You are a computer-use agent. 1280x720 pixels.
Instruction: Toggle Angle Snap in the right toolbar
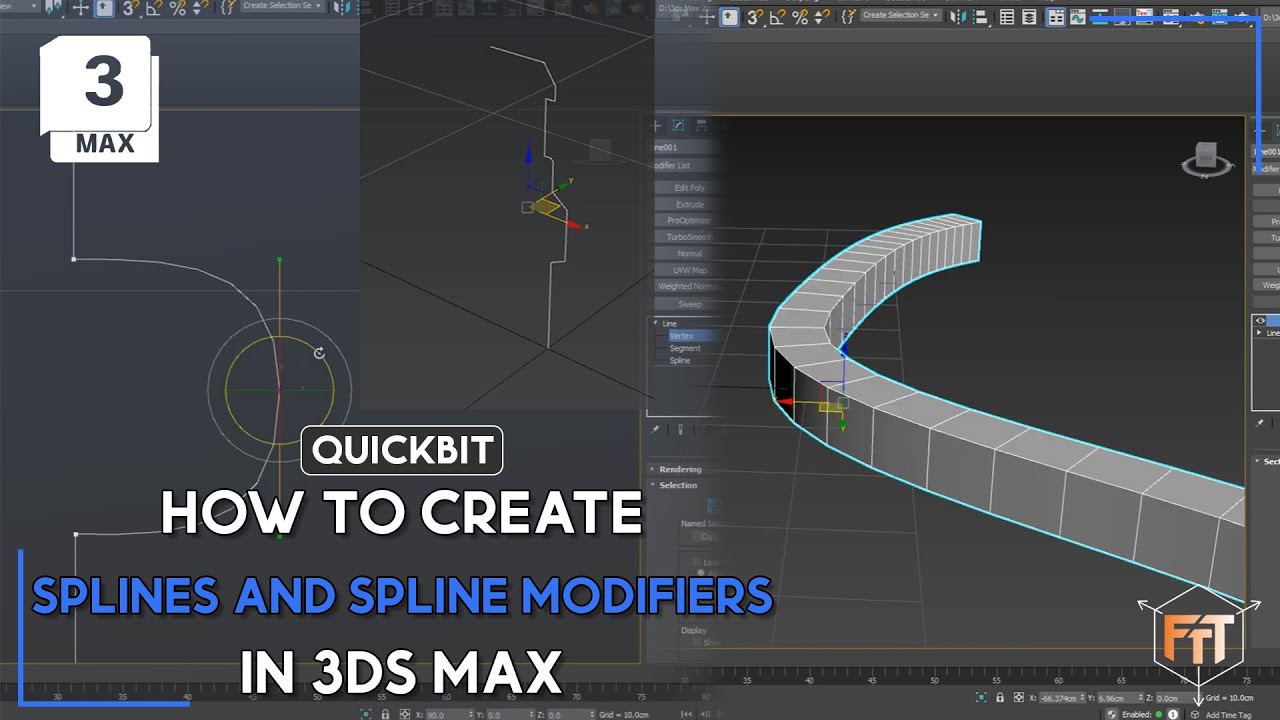[777, 17]
